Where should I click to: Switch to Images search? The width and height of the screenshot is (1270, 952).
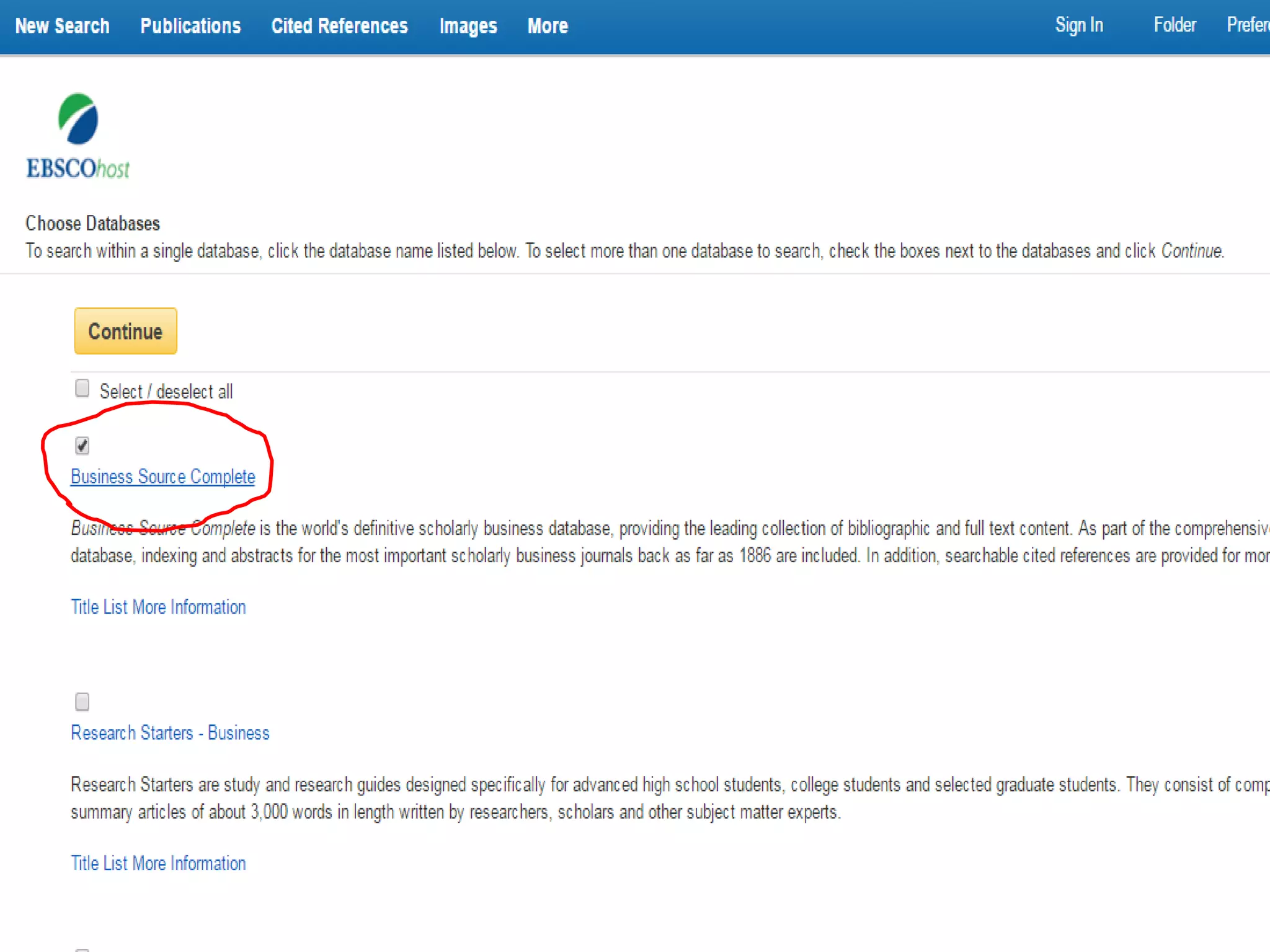[x=468, y=26]
